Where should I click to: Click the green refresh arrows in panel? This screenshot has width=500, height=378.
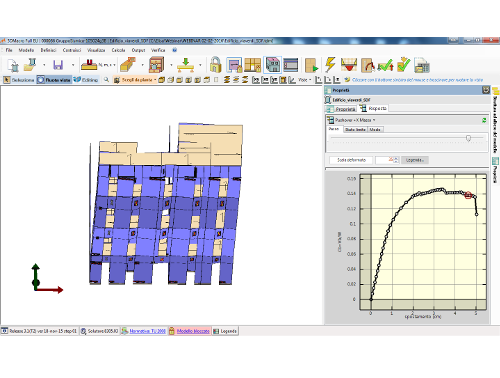[484, 120]
